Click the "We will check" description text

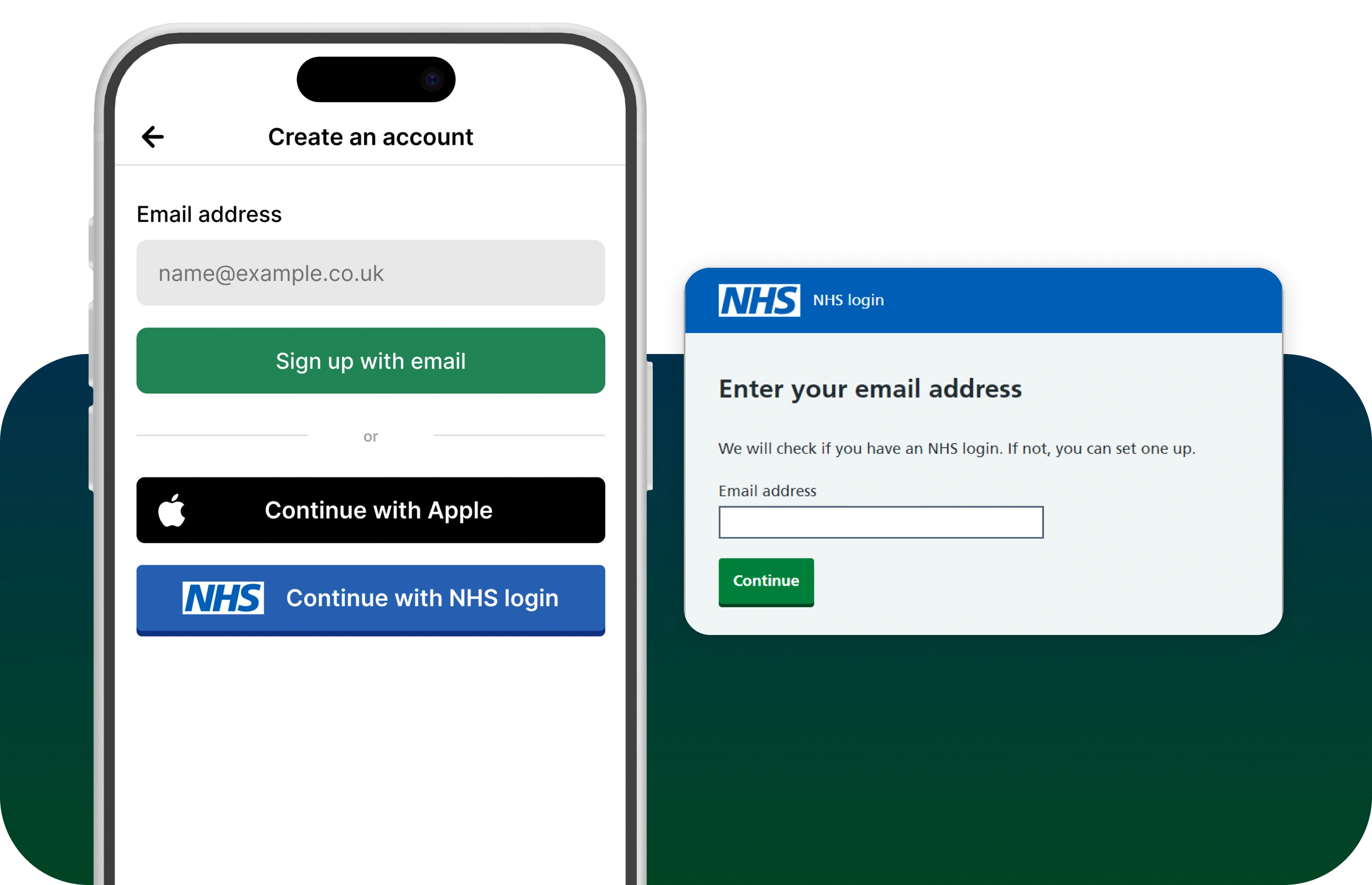click(x=957, y=449)
